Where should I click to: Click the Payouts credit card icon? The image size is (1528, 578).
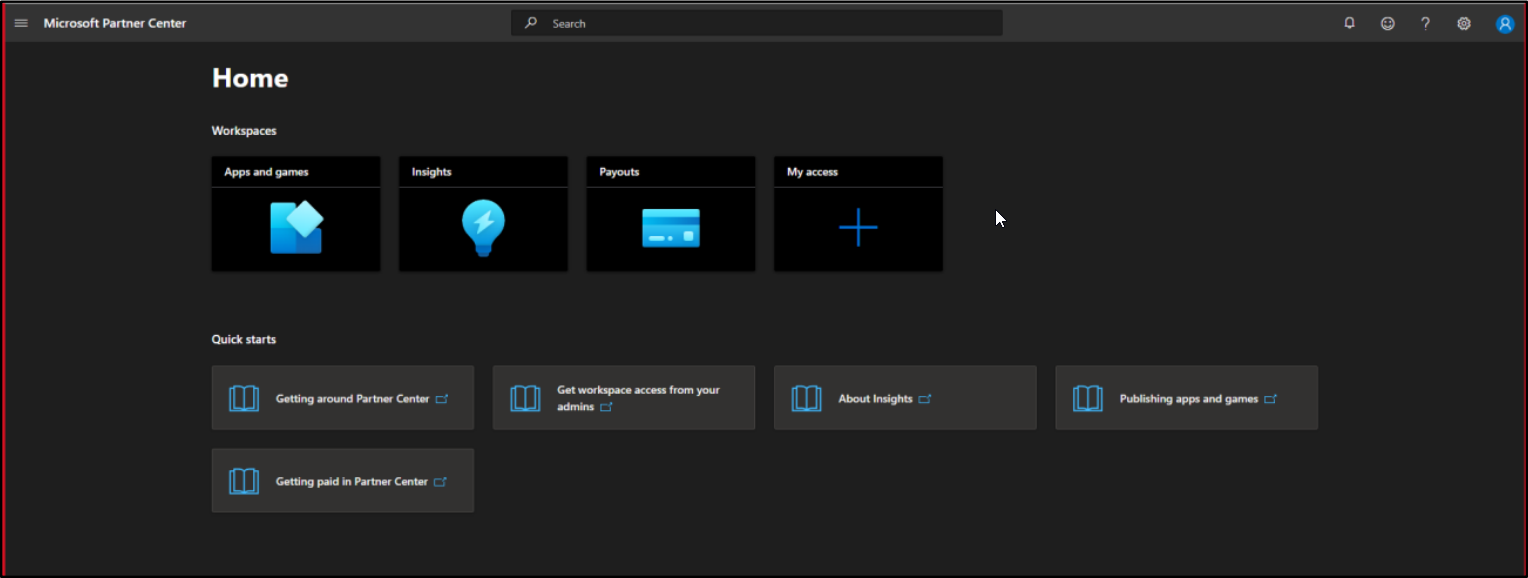click(x=670, y=228)
